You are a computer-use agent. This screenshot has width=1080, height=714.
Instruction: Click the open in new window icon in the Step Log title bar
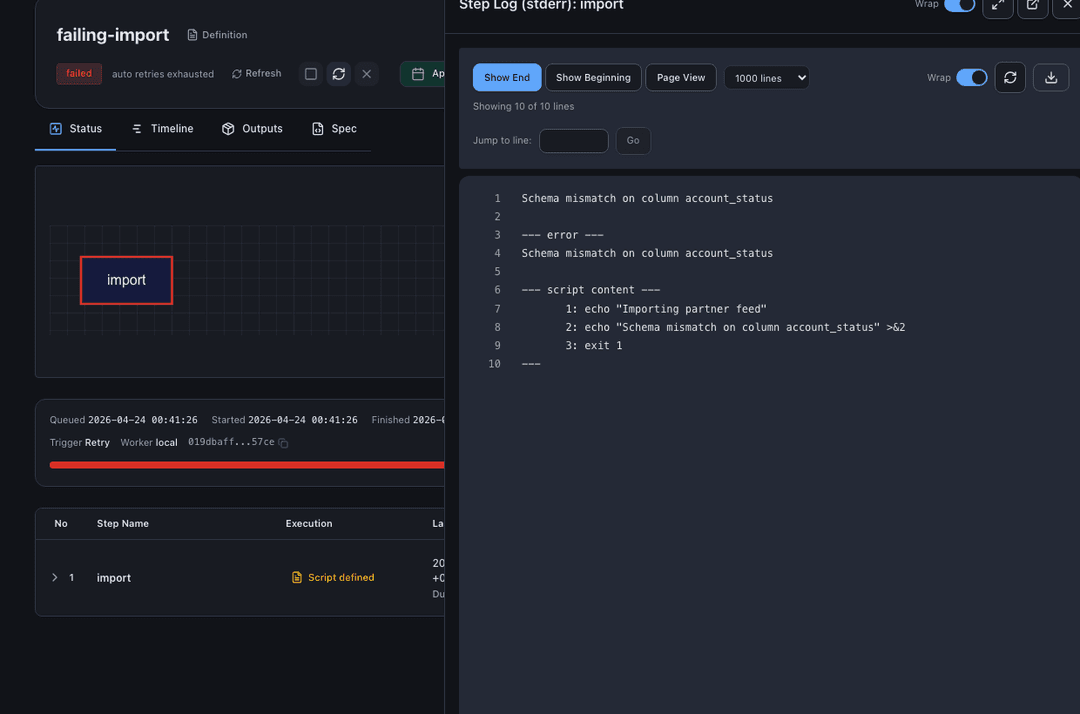[1032, 6]
